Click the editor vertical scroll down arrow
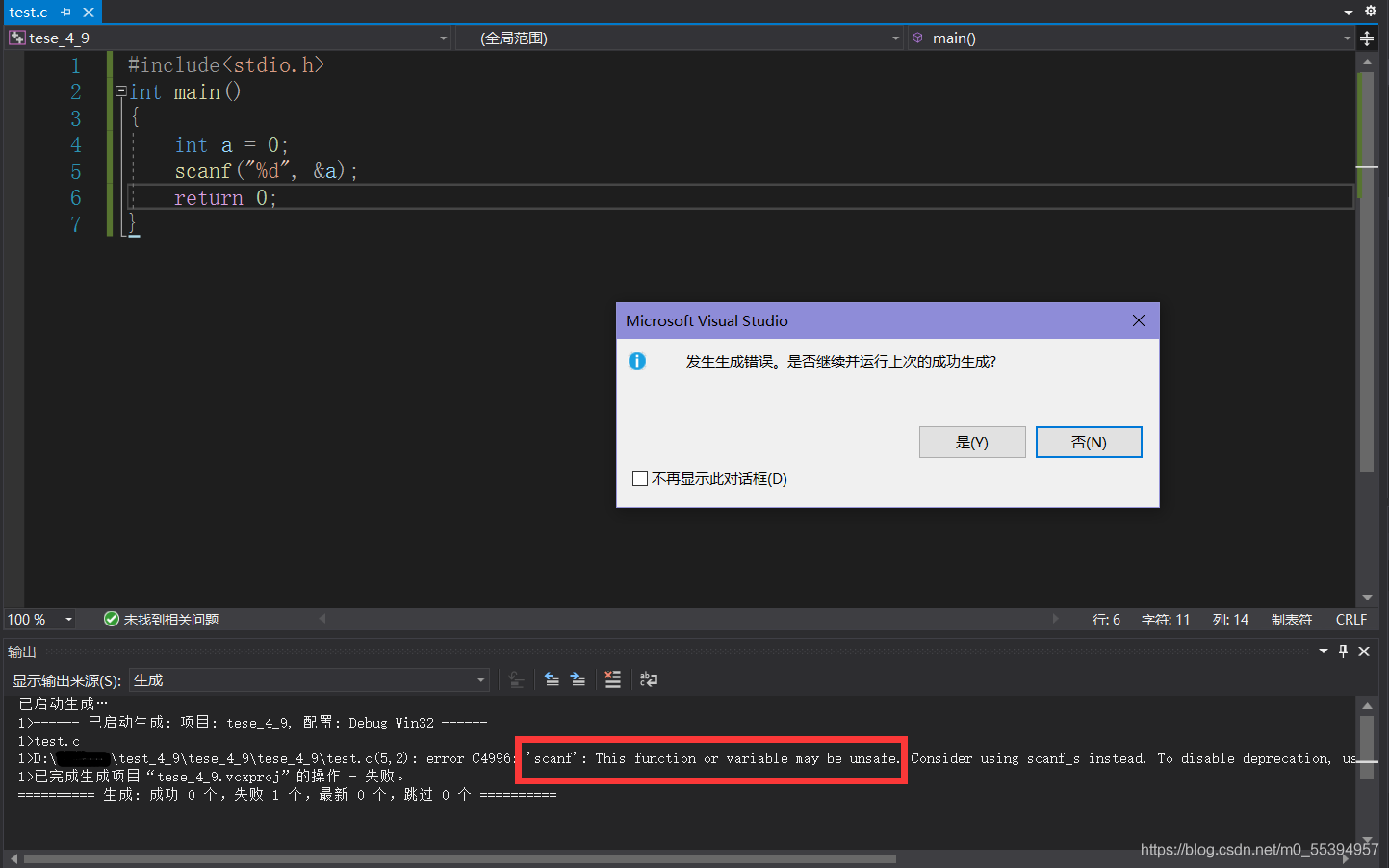 point(1367,598)
